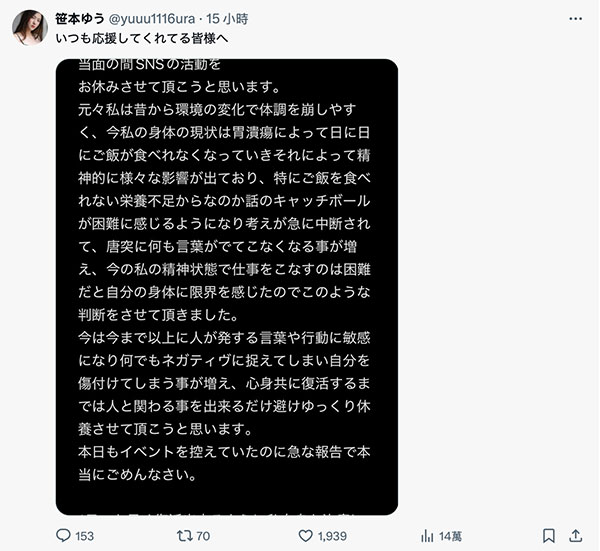Bookmark this post

pyautogui.click(x=548, y=535)
